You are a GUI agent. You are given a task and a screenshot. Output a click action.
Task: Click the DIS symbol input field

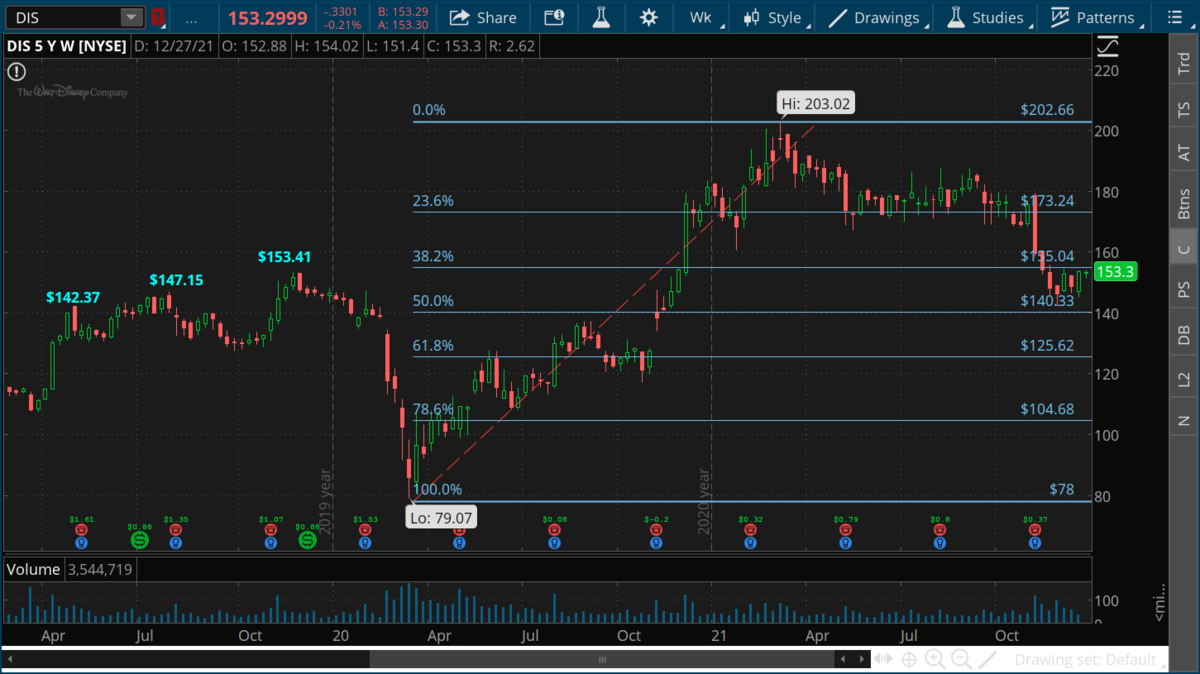point(66,18)
